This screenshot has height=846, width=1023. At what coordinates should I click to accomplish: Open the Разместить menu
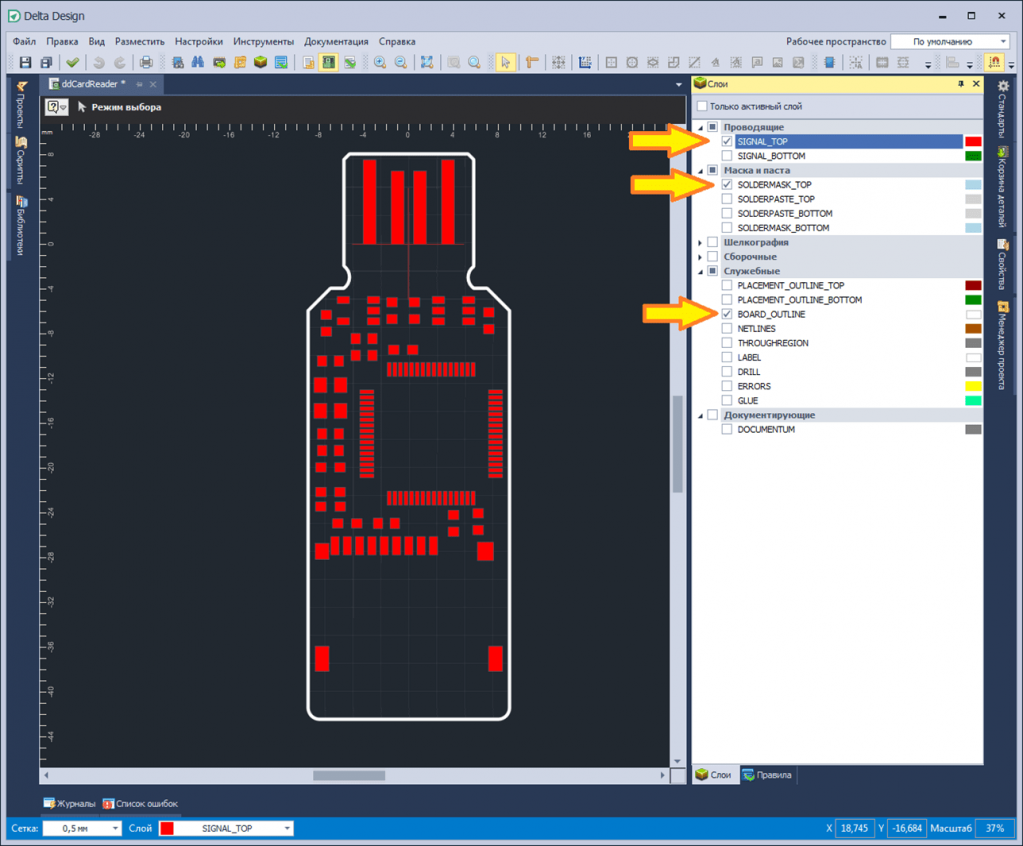[140, 42]
